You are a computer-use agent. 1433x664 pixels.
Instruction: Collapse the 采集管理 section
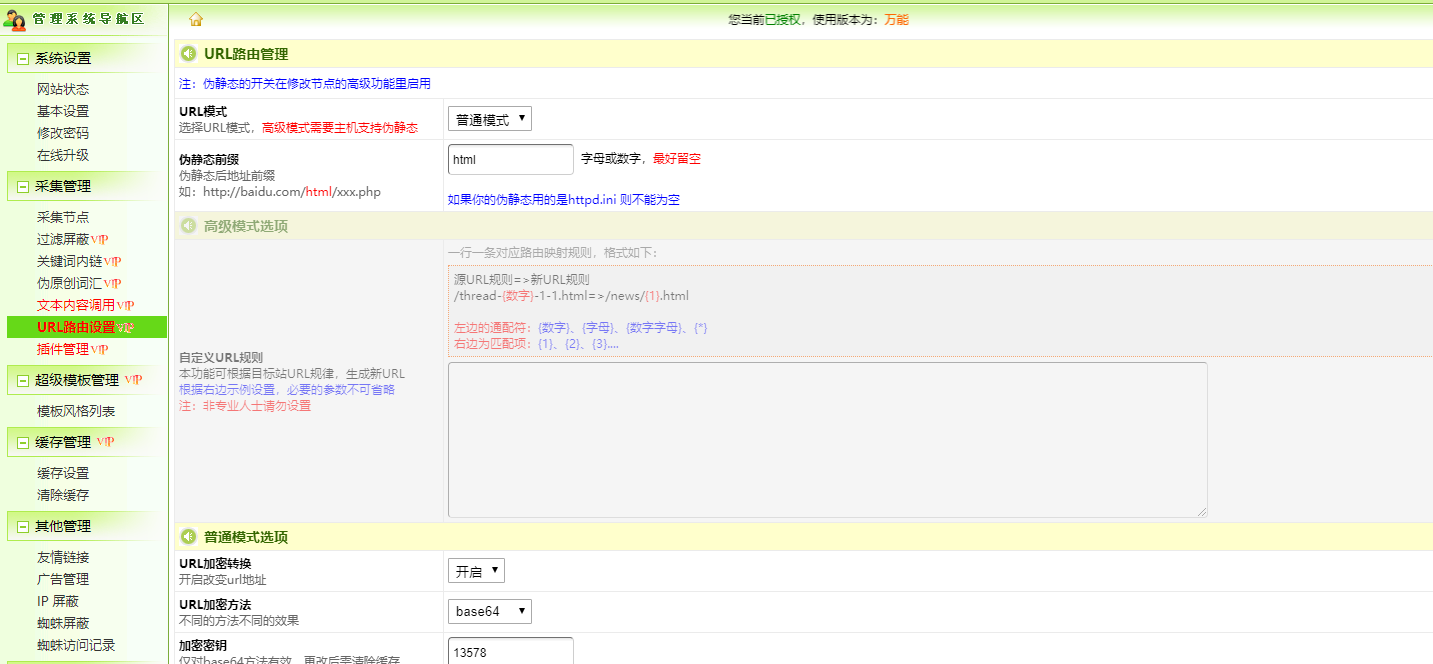click(22, 187)
